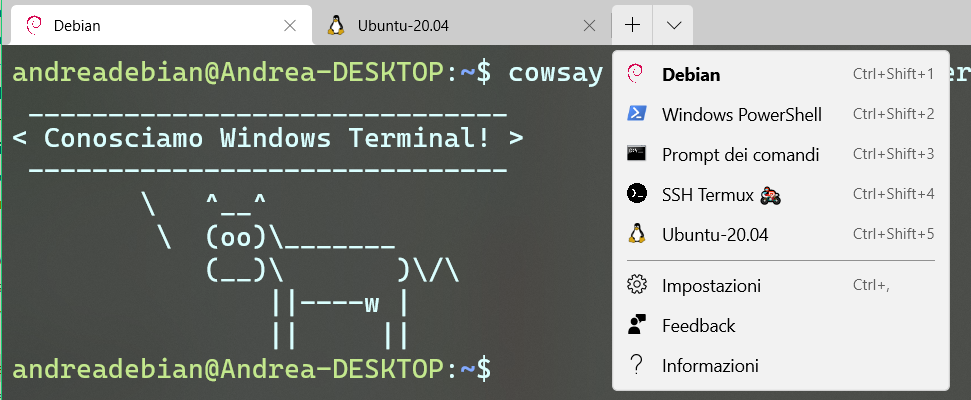Viewport: 971px width, 400px height.
Task: Click the Ctrl+Shift+3 shortcut label
Action: click(x=893, y=154)
